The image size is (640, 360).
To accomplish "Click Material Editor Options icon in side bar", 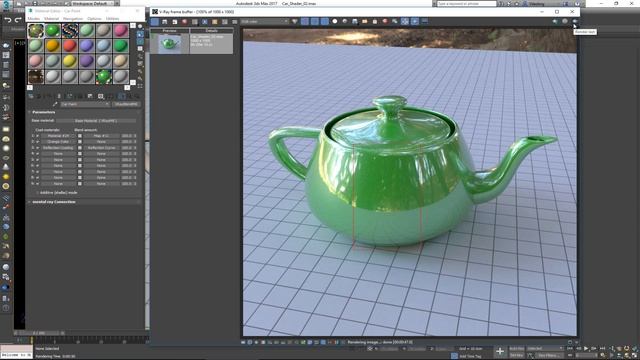I will (140, 71).
